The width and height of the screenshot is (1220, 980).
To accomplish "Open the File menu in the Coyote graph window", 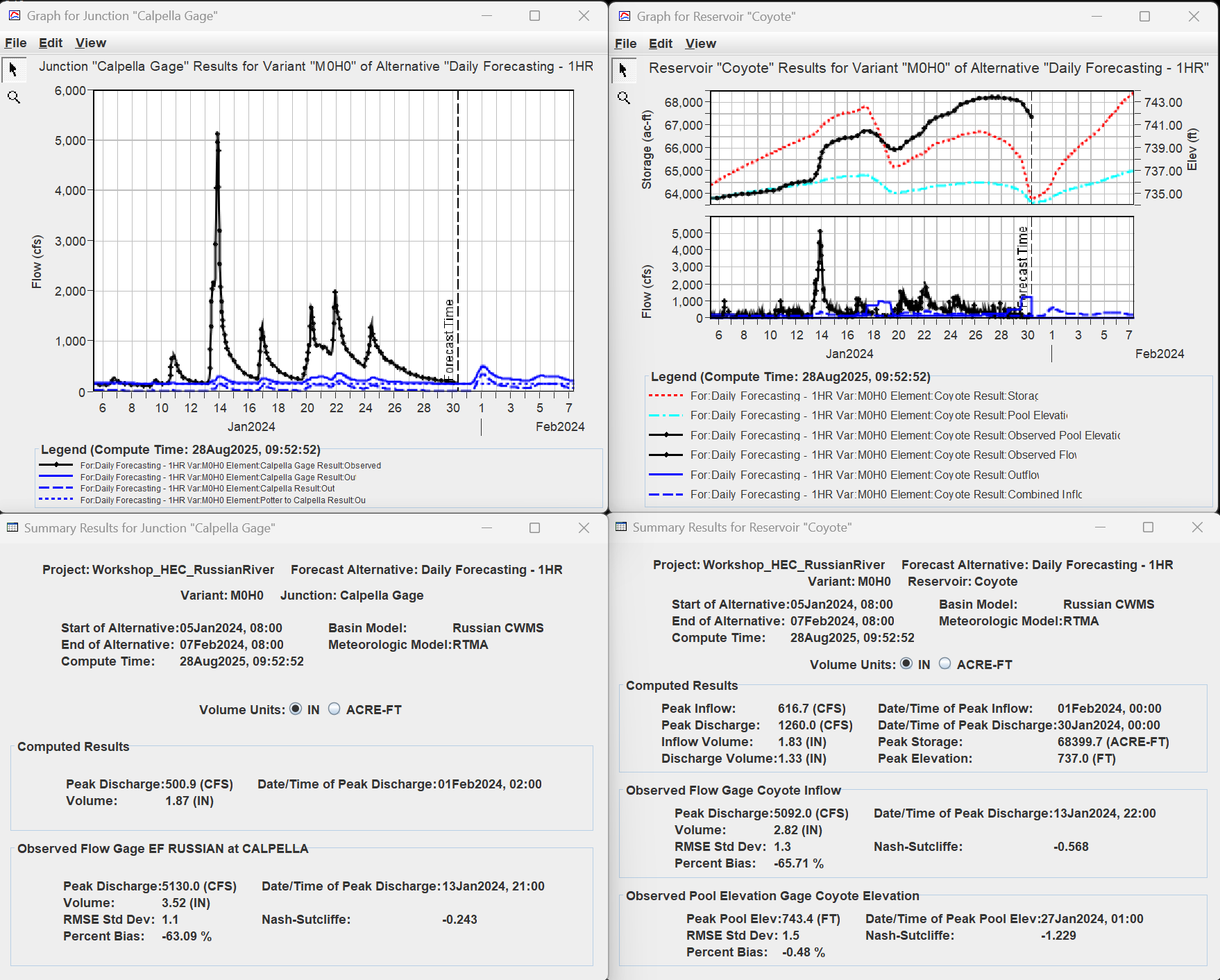I will coord(625,43).
